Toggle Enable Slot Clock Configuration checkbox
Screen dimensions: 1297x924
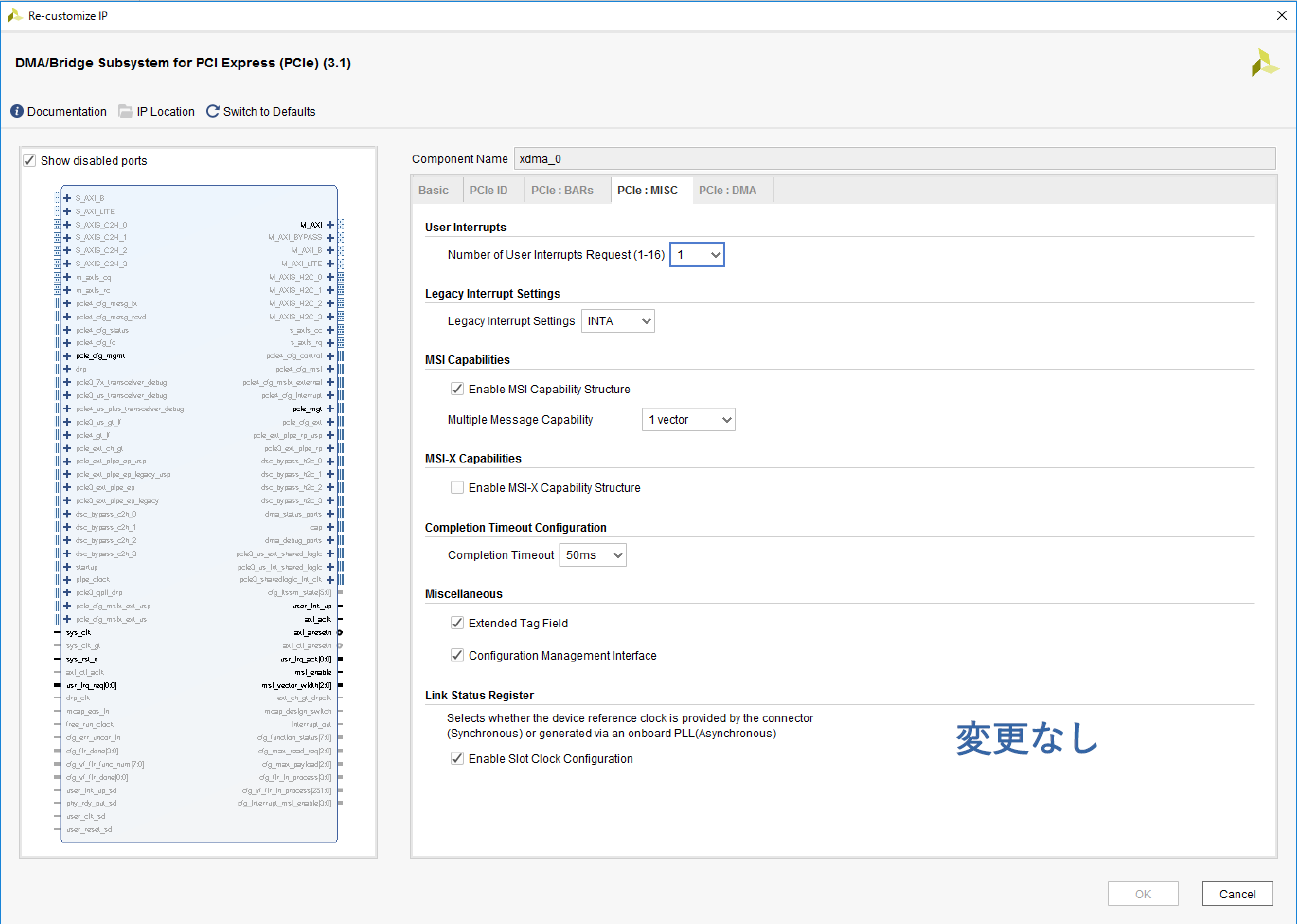point(457,759)
